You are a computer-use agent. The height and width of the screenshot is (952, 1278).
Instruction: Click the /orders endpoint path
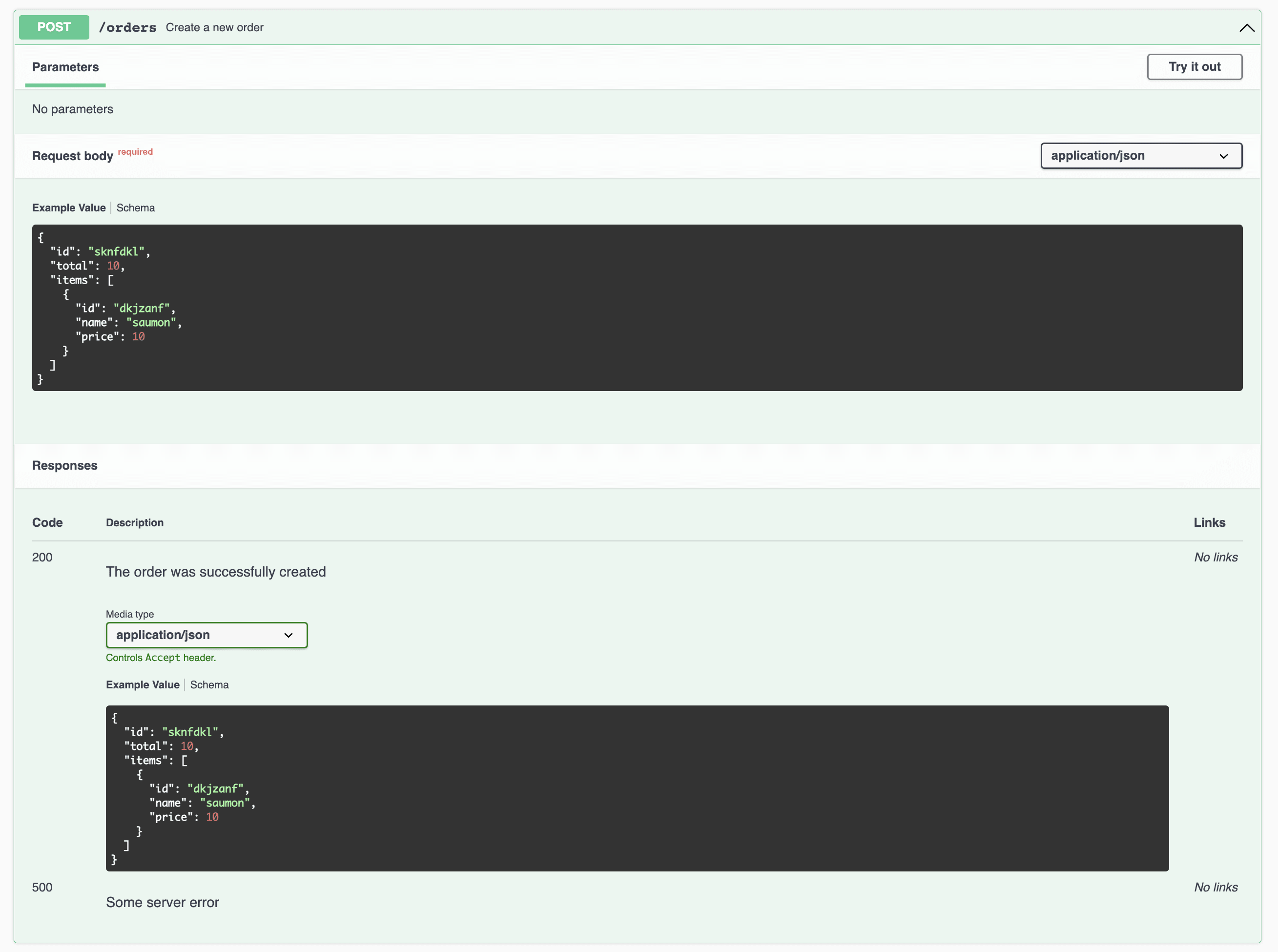point(127,28)
